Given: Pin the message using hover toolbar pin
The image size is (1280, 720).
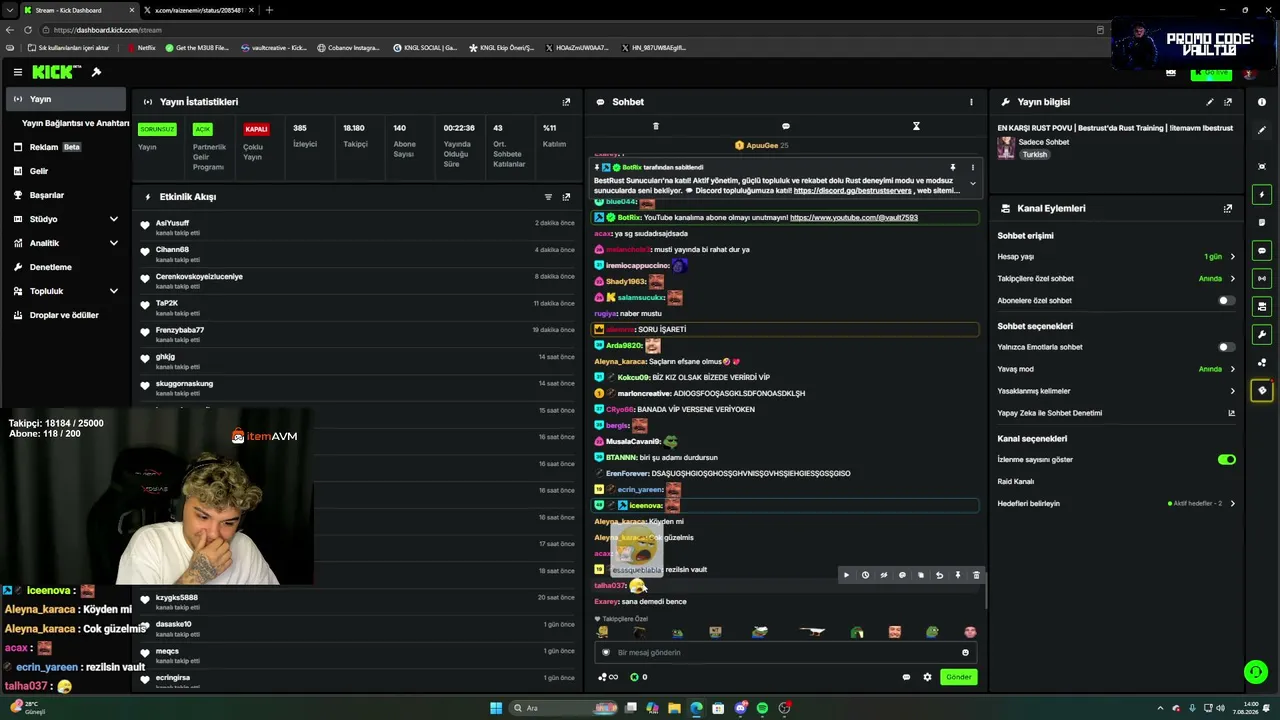Looking at the screenshot, I should [x=958, y=575].
